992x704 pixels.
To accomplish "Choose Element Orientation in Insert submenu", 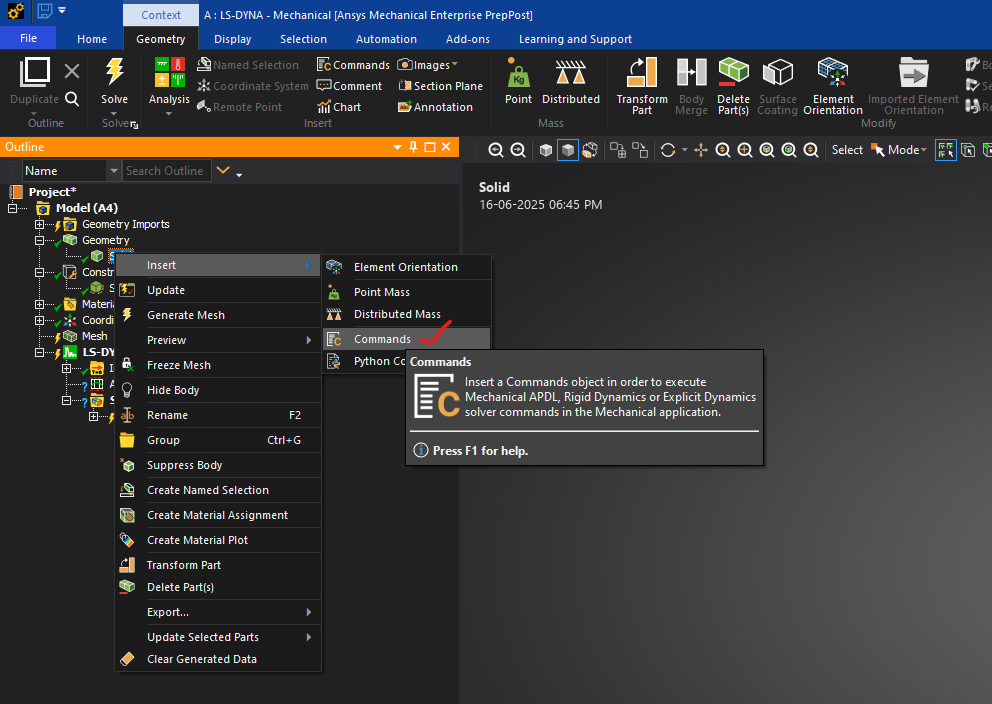I will coord(406,267).
